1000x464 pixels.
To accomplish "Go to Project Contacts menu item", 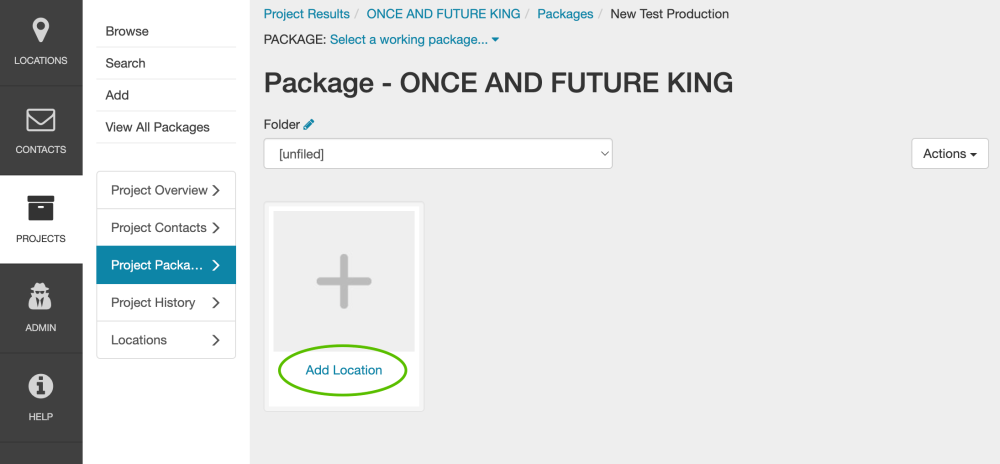I will 166,227.
